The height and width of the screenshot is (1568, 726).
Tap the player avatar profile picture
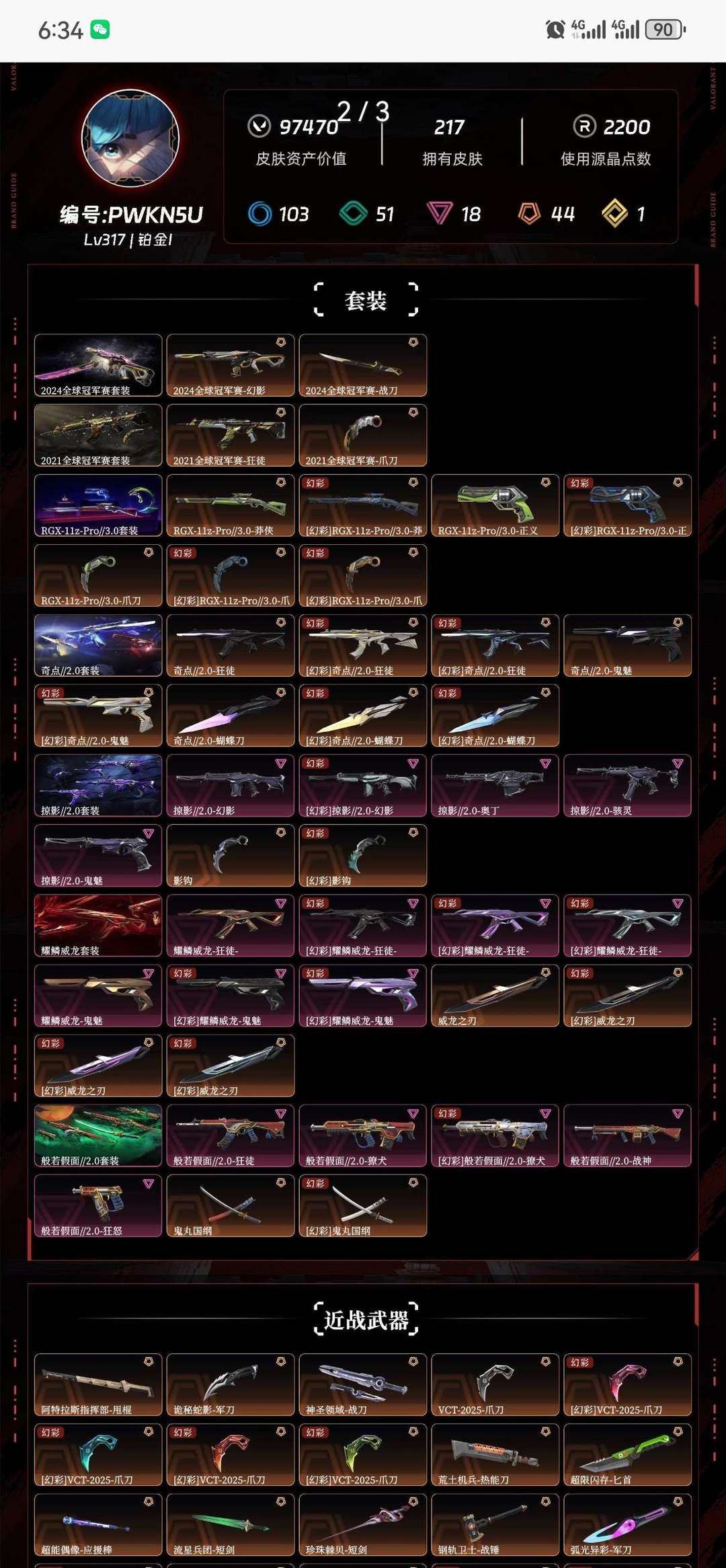(x=130, y=138)
